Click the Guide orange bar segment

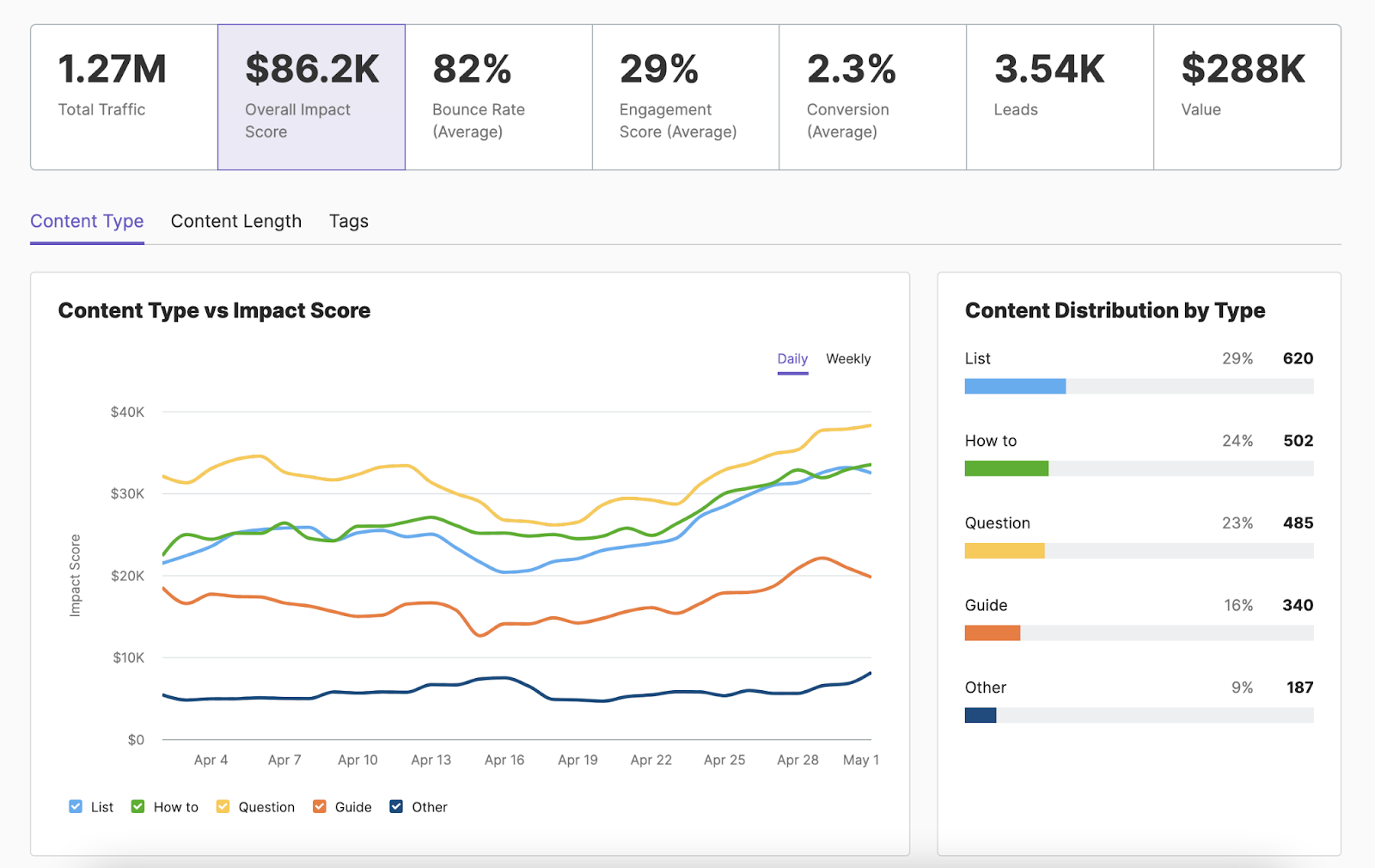coord(993,633)
